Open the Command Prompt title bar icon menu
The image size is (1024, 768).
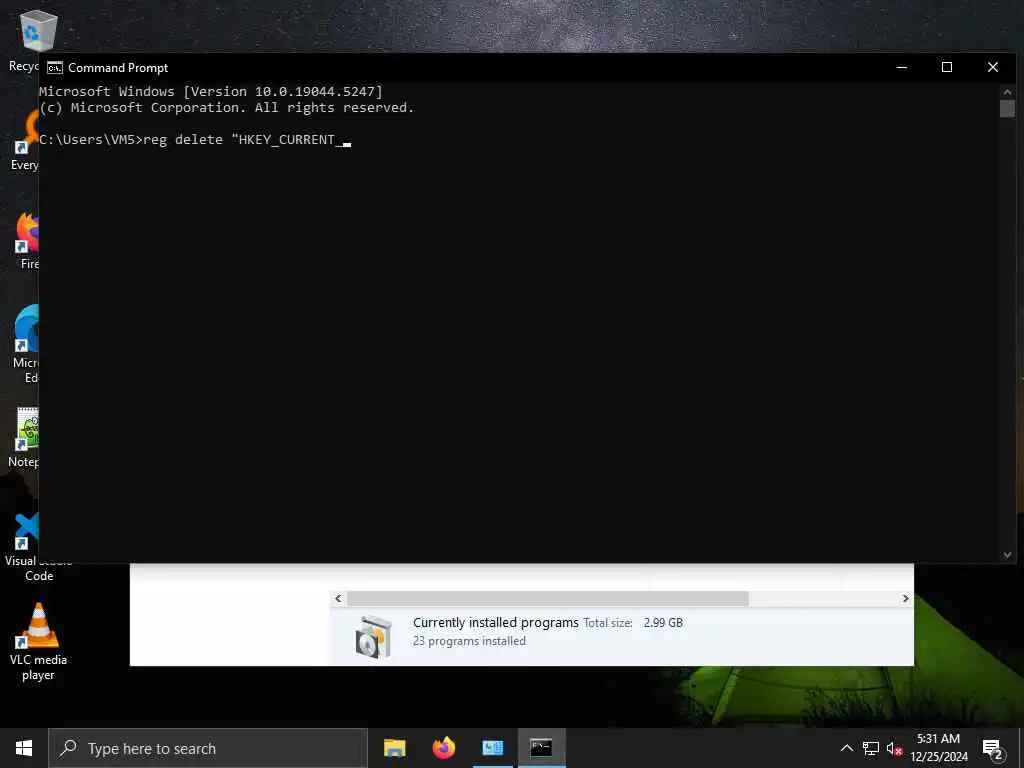55,68
